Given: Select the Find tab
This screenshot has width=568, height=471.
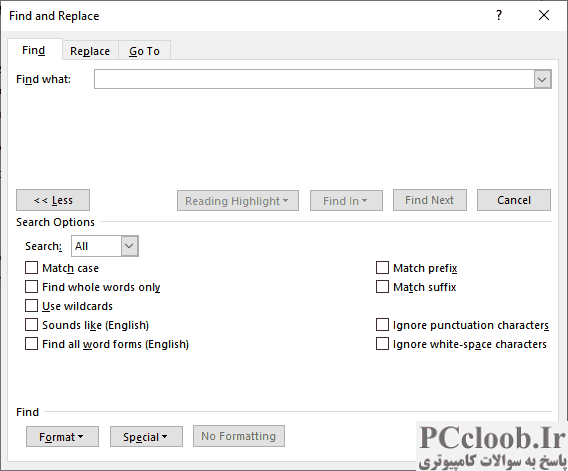Looking at the screenshot, I should pyautogui.click(x=34, y=50).
